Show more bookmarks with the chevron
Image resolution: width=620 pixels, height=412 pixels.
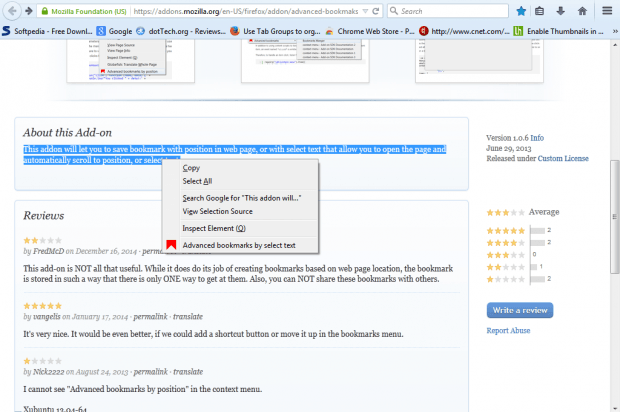point(615,31)
